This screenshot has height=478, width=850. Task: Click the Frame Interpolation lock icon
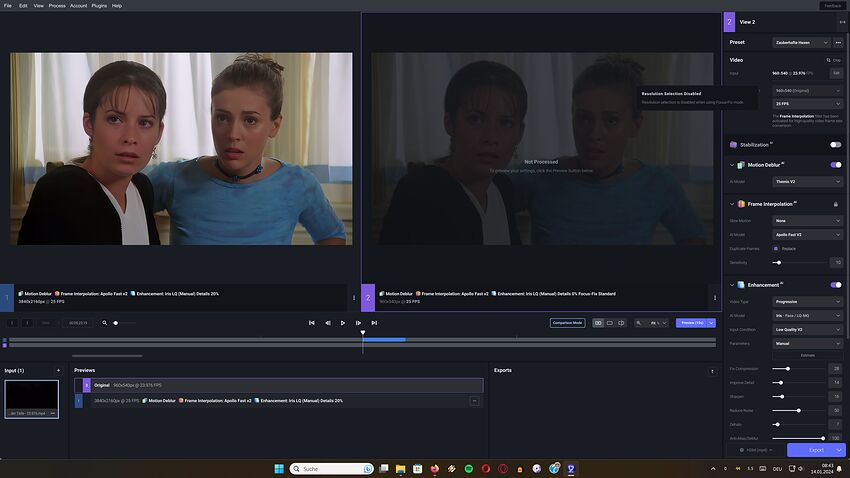(836, 204)
